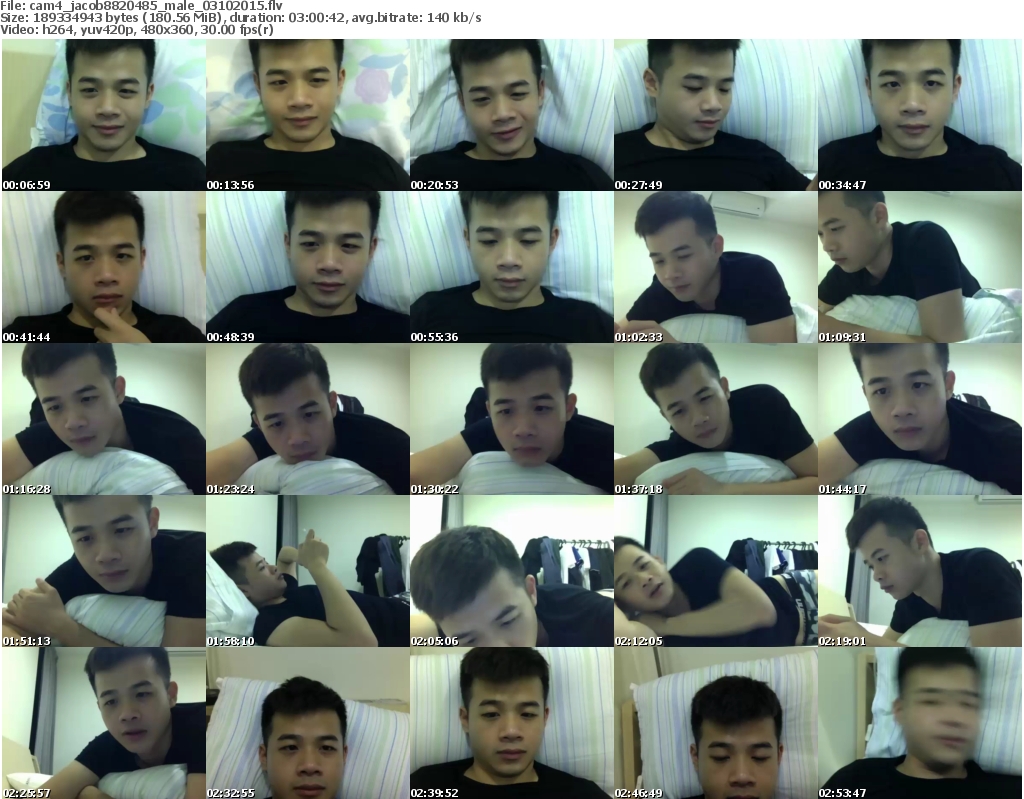The height and width of the screenshot is (799, 1024).
Task: Select the thumbnail timestamped 02:39:52
Action: pyautogui.click(x=511, y=723)
